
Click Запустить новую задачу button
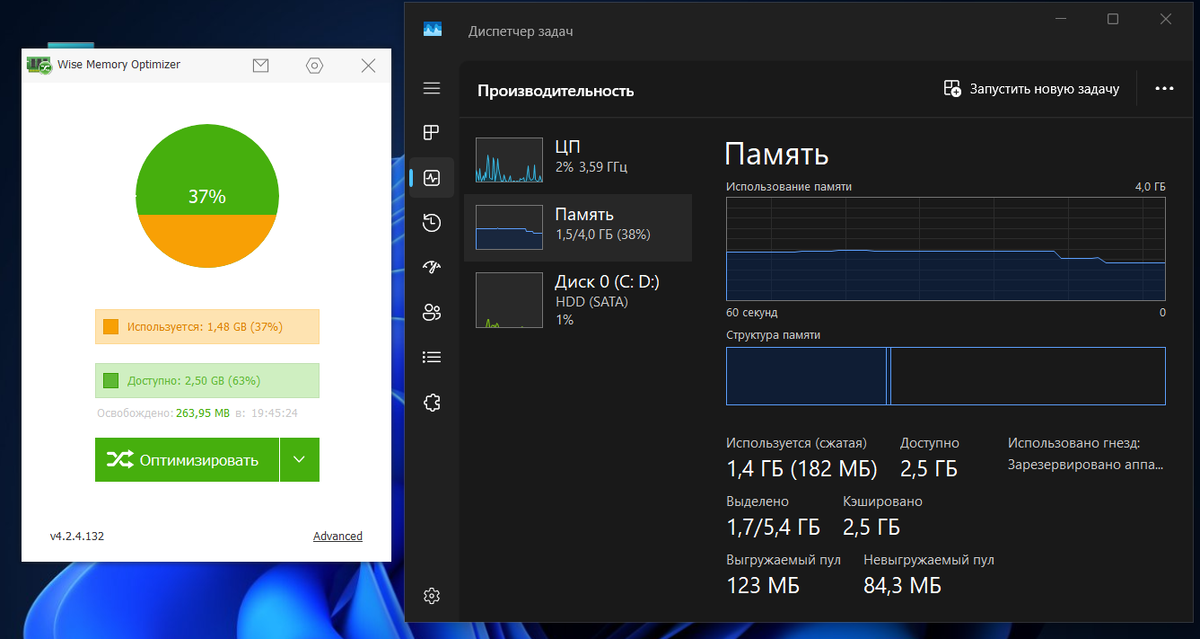pyautogui.click(x=1032, y=89)
